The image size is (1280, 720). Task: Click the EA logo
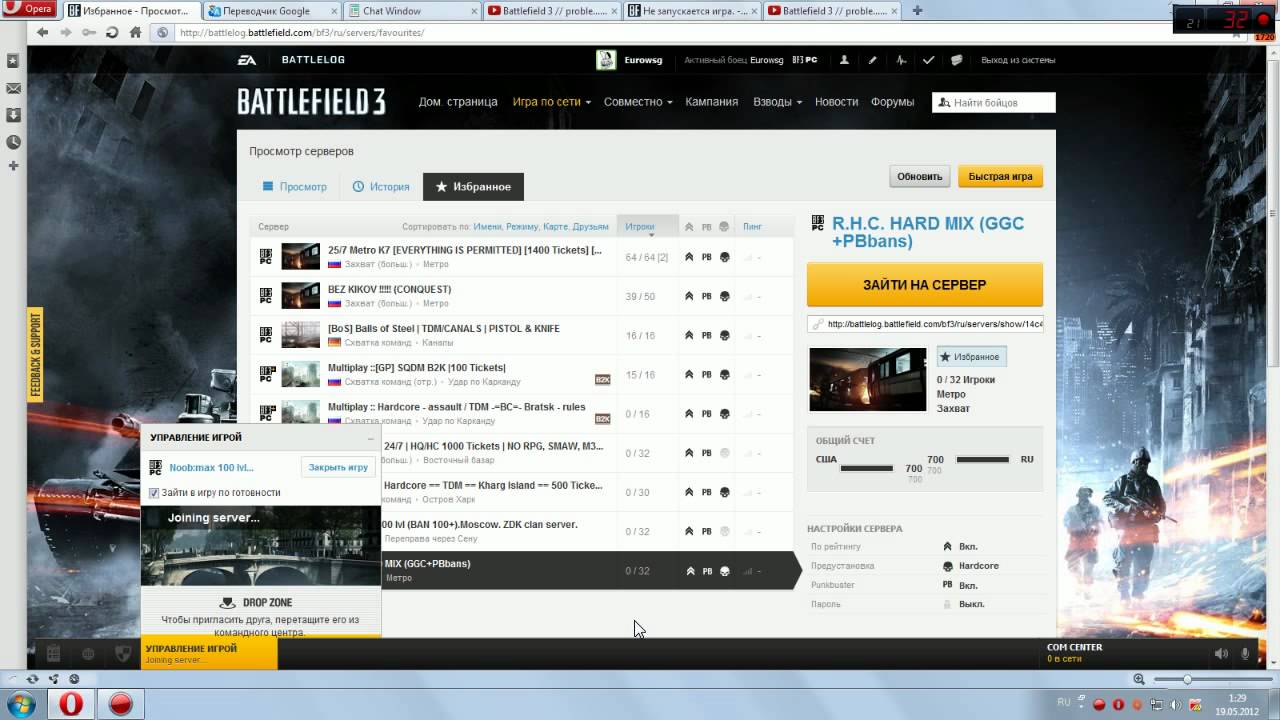point(247,60)
